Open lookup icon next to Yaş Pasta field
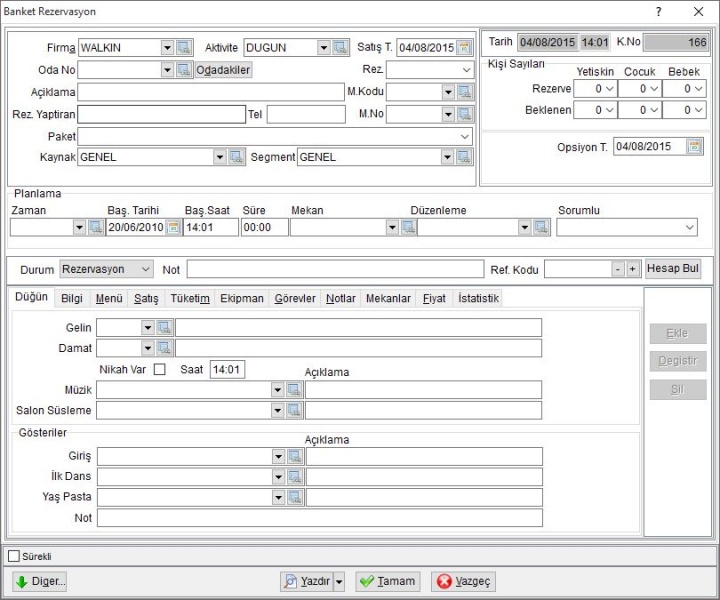 pos(295,497)
